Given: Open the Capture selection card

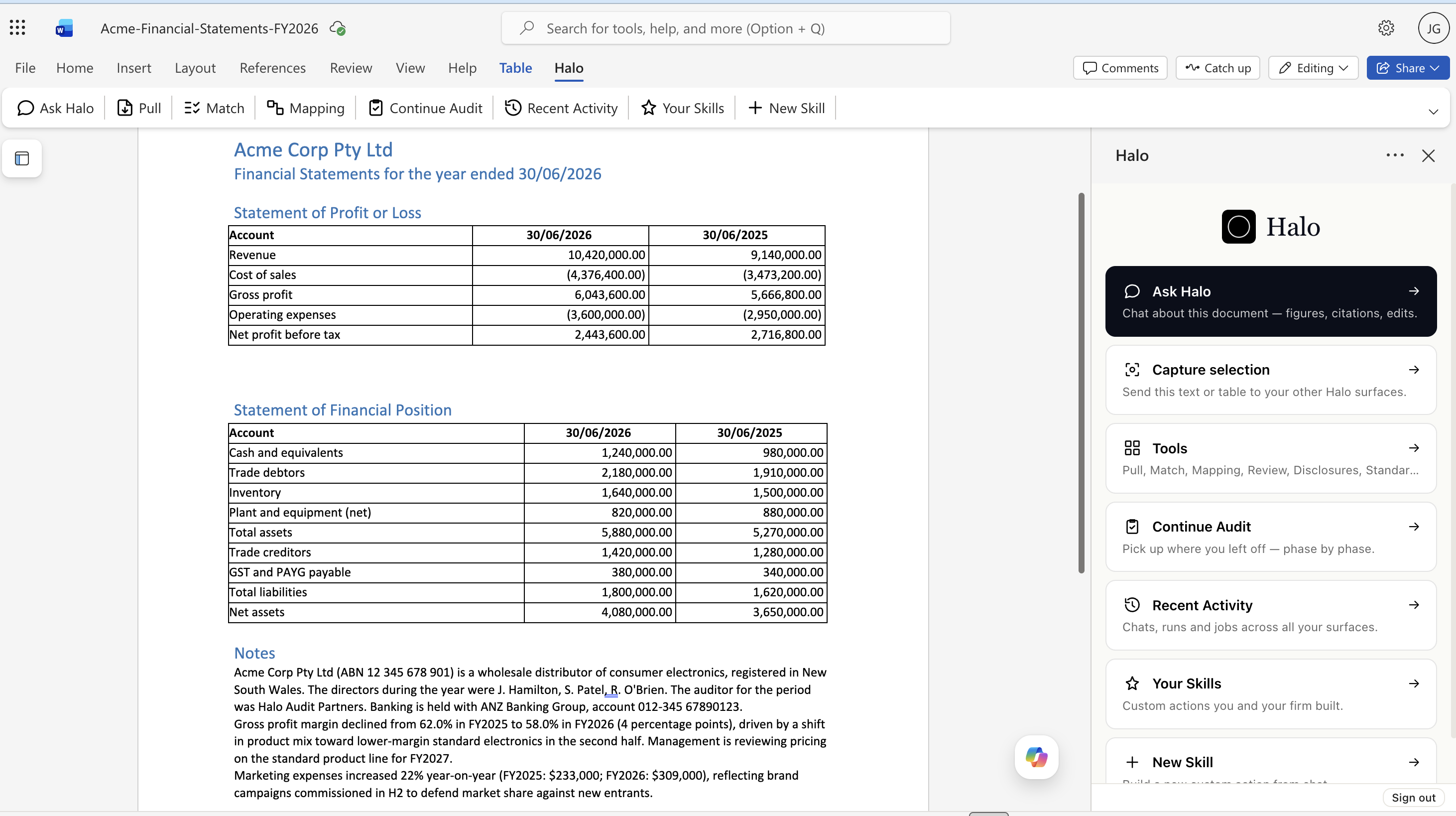Looking at the screenshot, I should tap(1271, 380).
